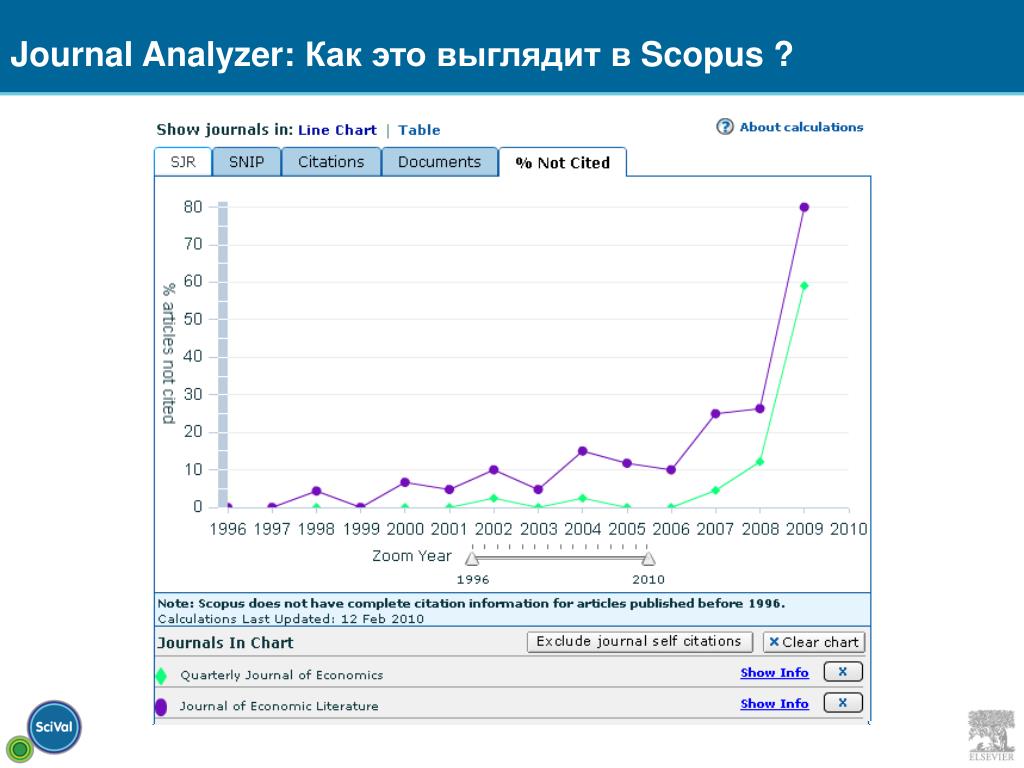This screenshot has height=768, width=1024.
Task: Click the green 2007 data point
Action: point(715,490)
